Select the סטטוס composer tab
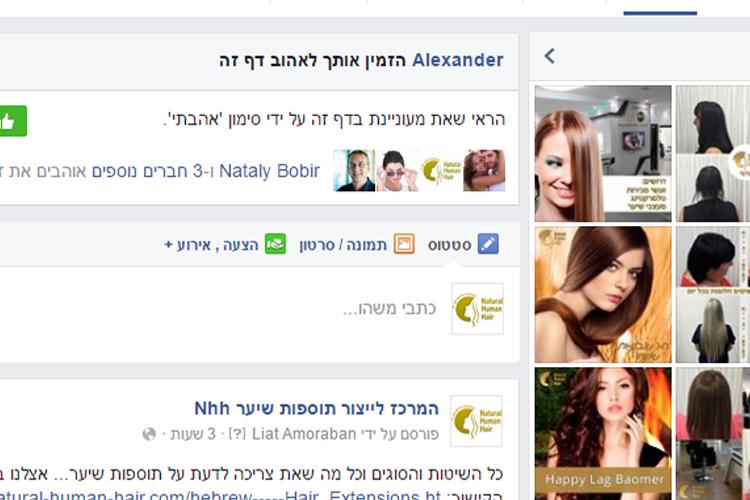Screen dimensions: 750x500 pyautogui.click(x=450, y=245)
